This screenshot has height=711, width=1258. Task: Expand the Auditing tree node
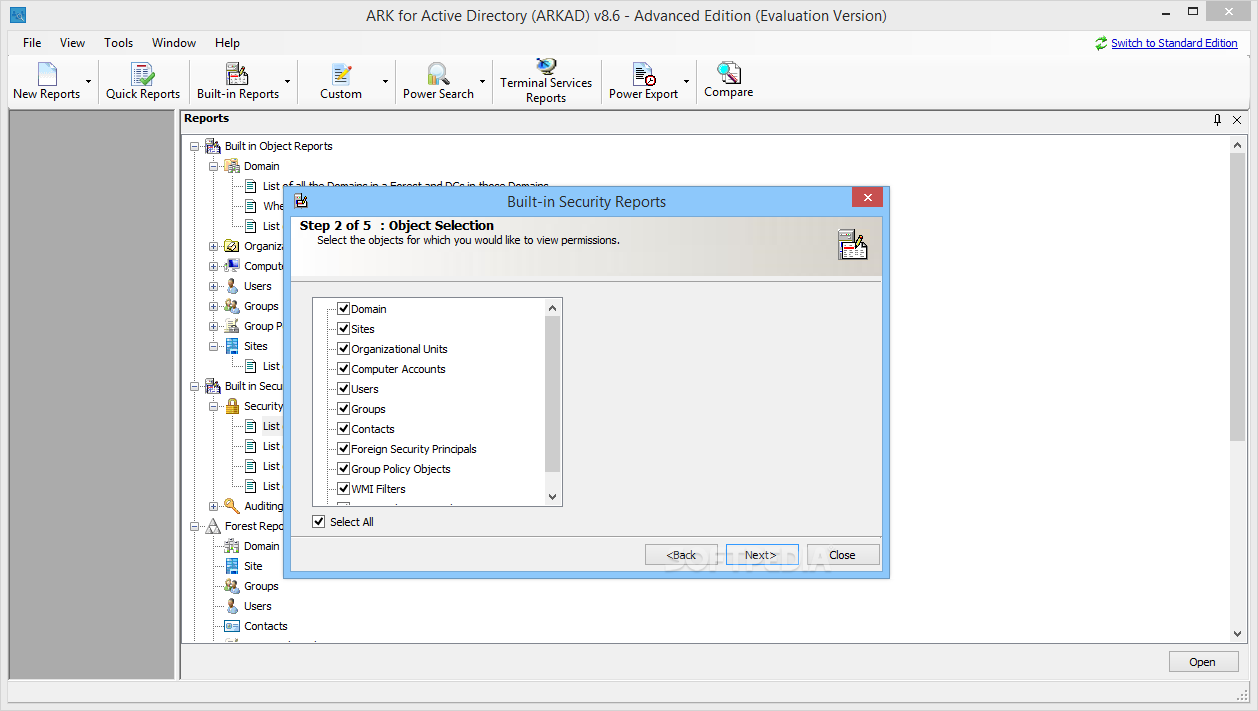(214, 506)
